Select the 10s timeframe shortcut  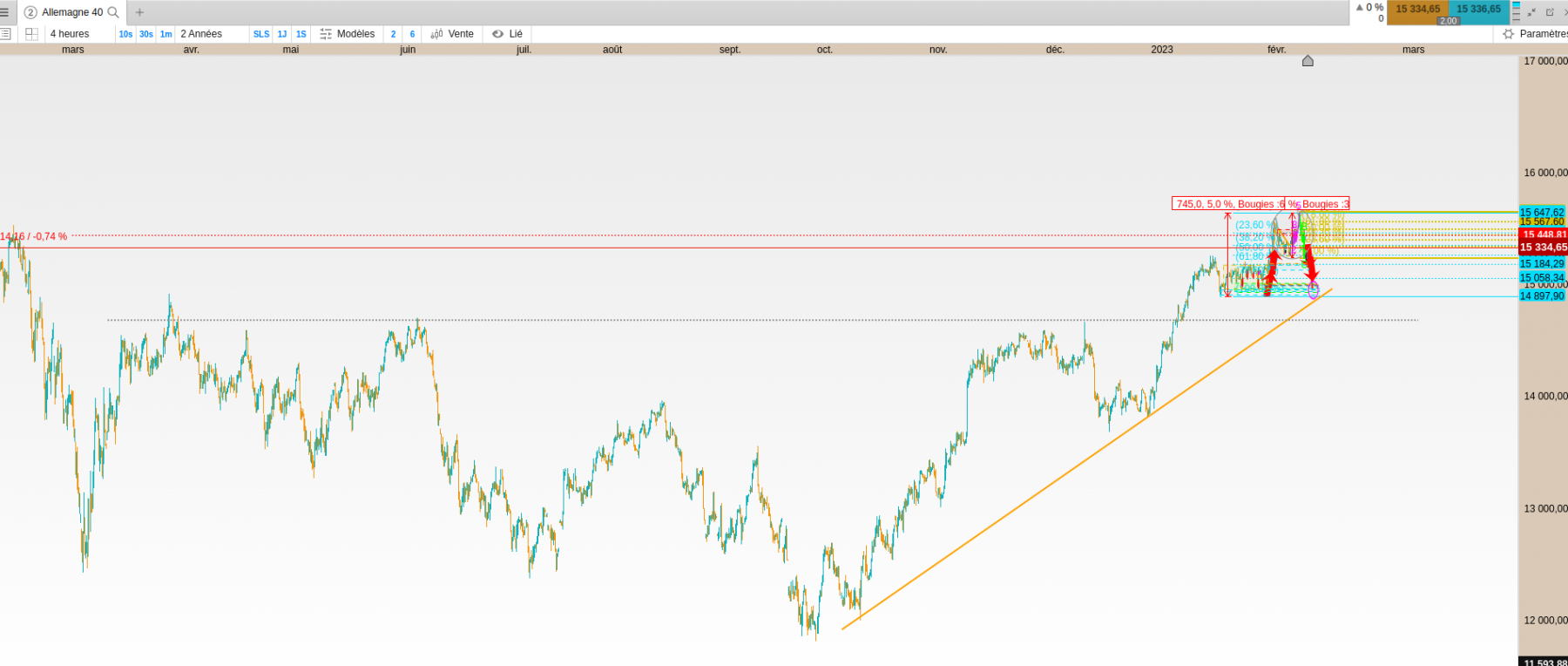tap(125, 34)
